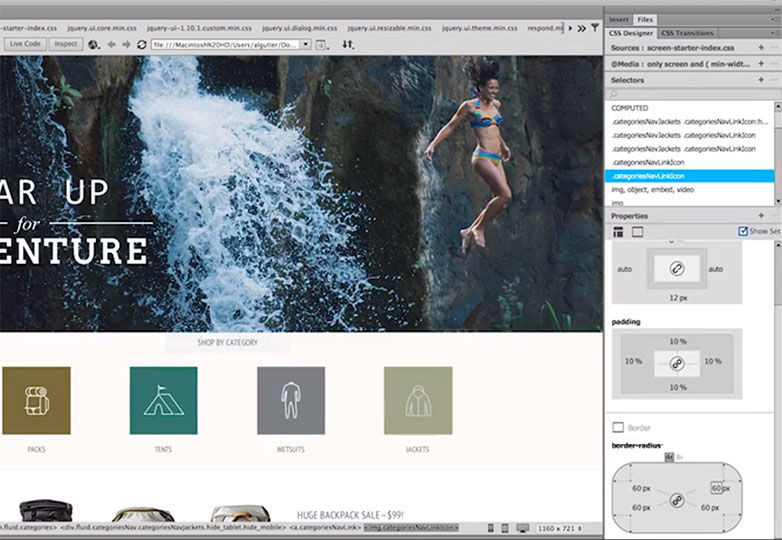Show more related files with the double arrow

coord(580,28)
